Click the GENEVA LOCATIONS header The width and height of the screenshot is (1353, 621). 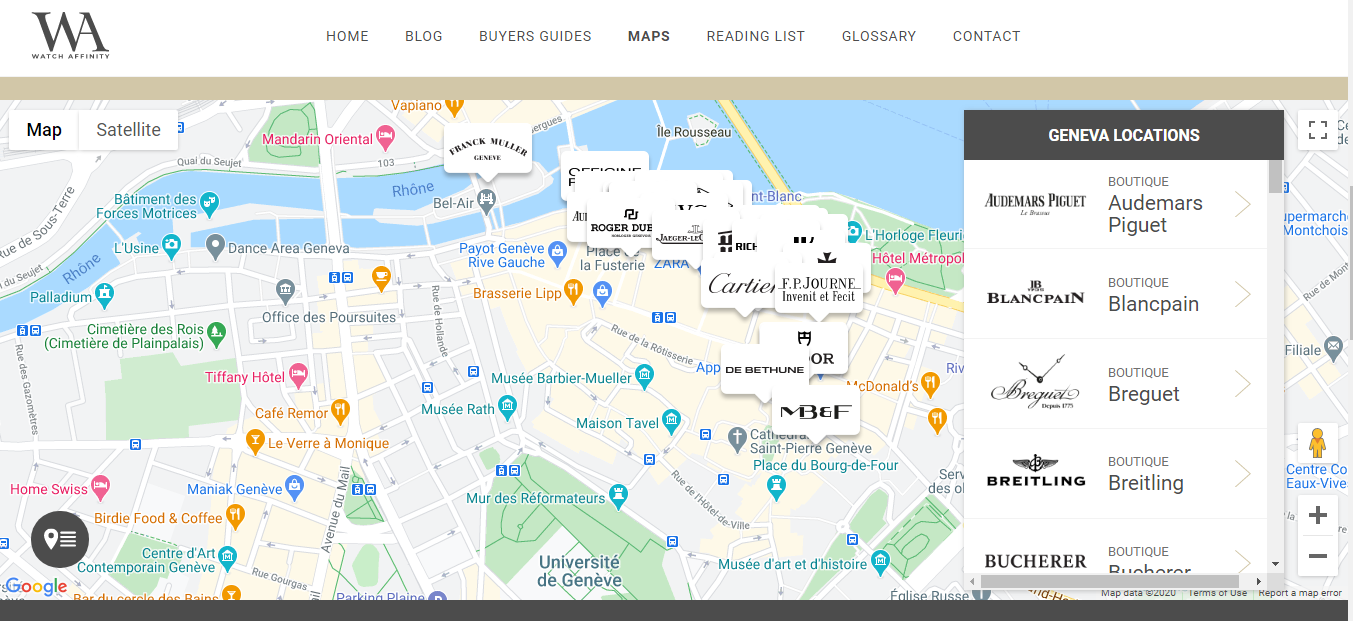pyautogui.click(x=1124, y=135)
